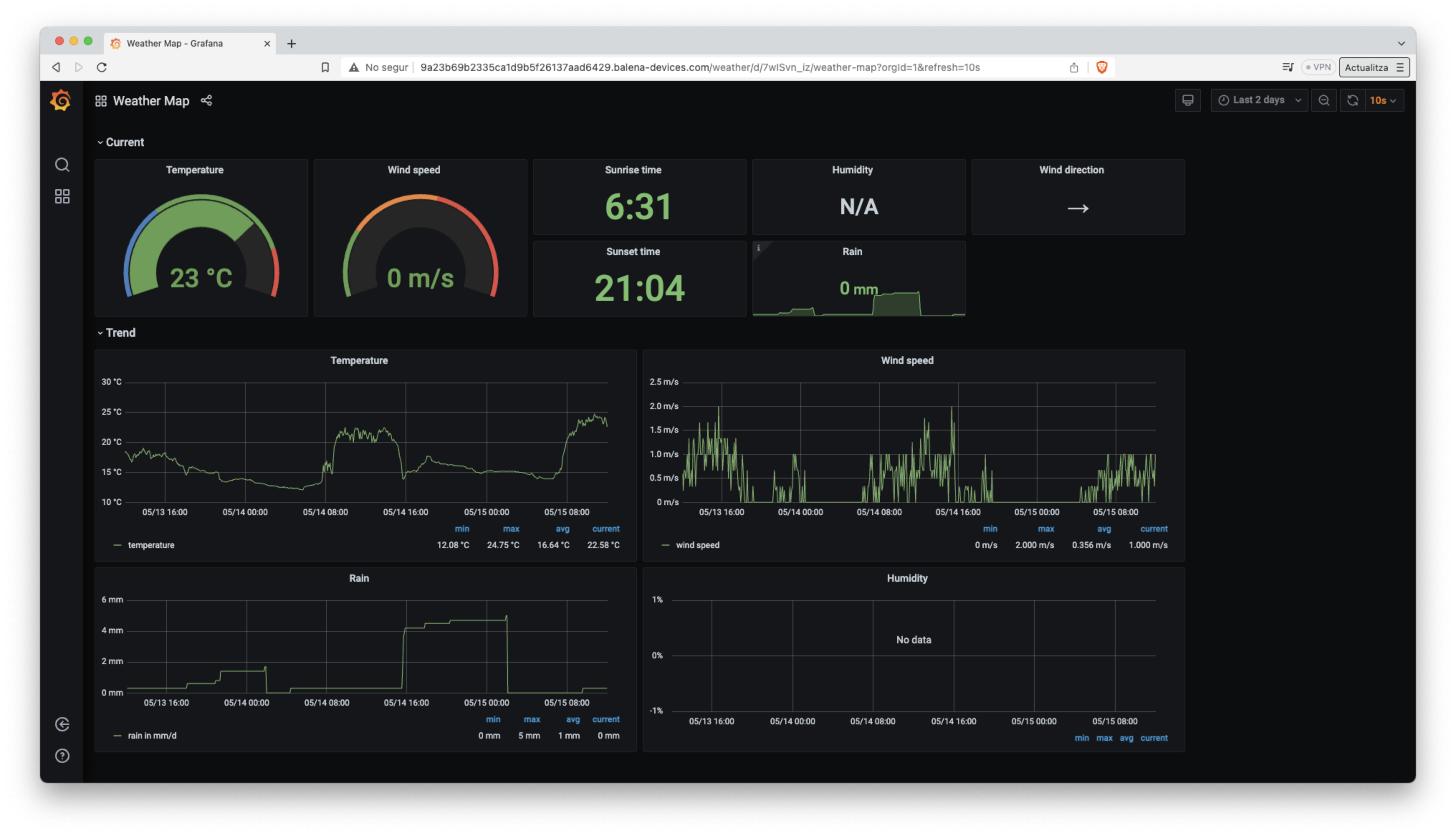Collapse the Trend row
1456x836 pixels.
click(x=119, y=332)
